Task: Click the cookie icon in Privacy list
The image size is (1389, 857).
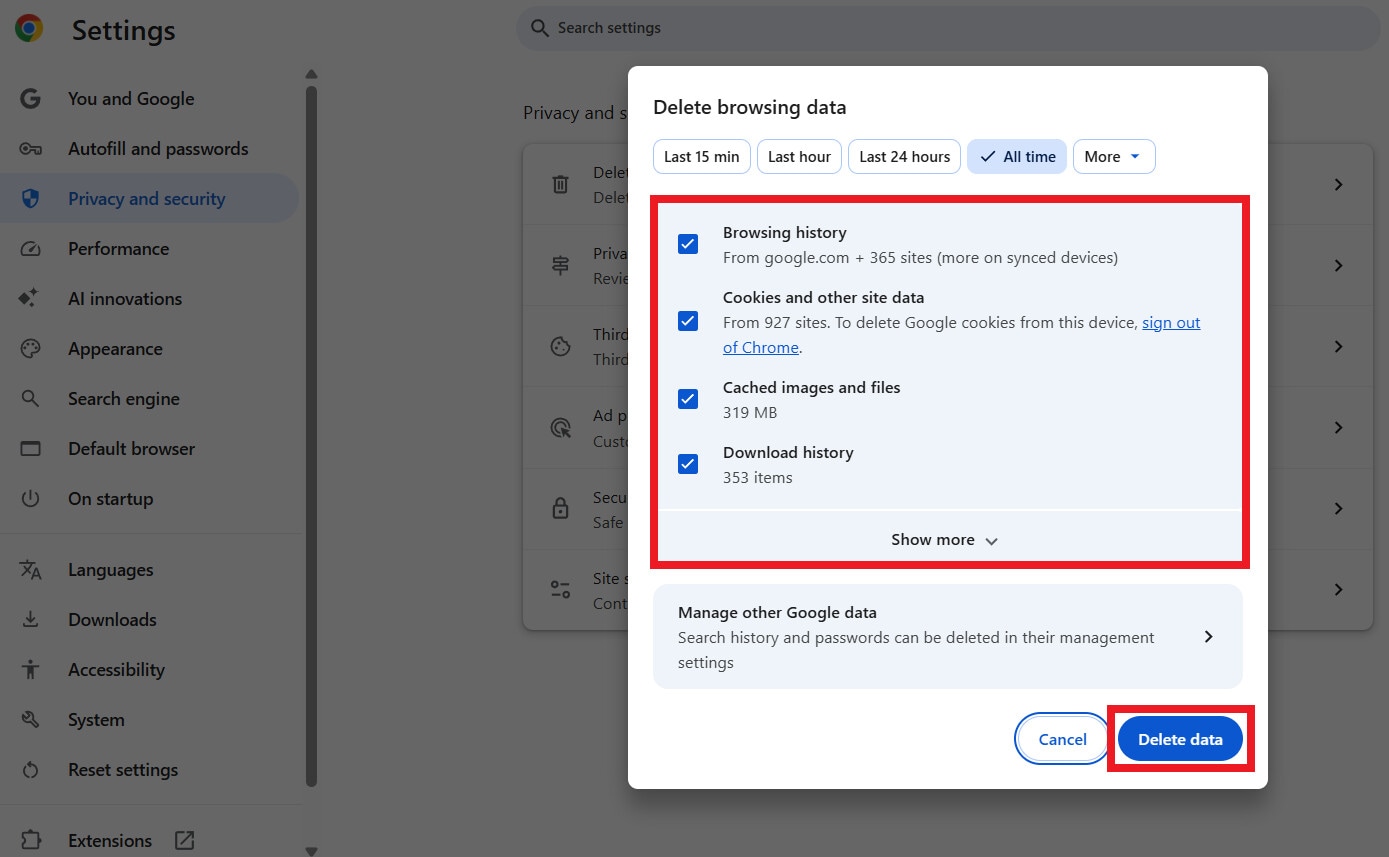Action: [560, 347]
